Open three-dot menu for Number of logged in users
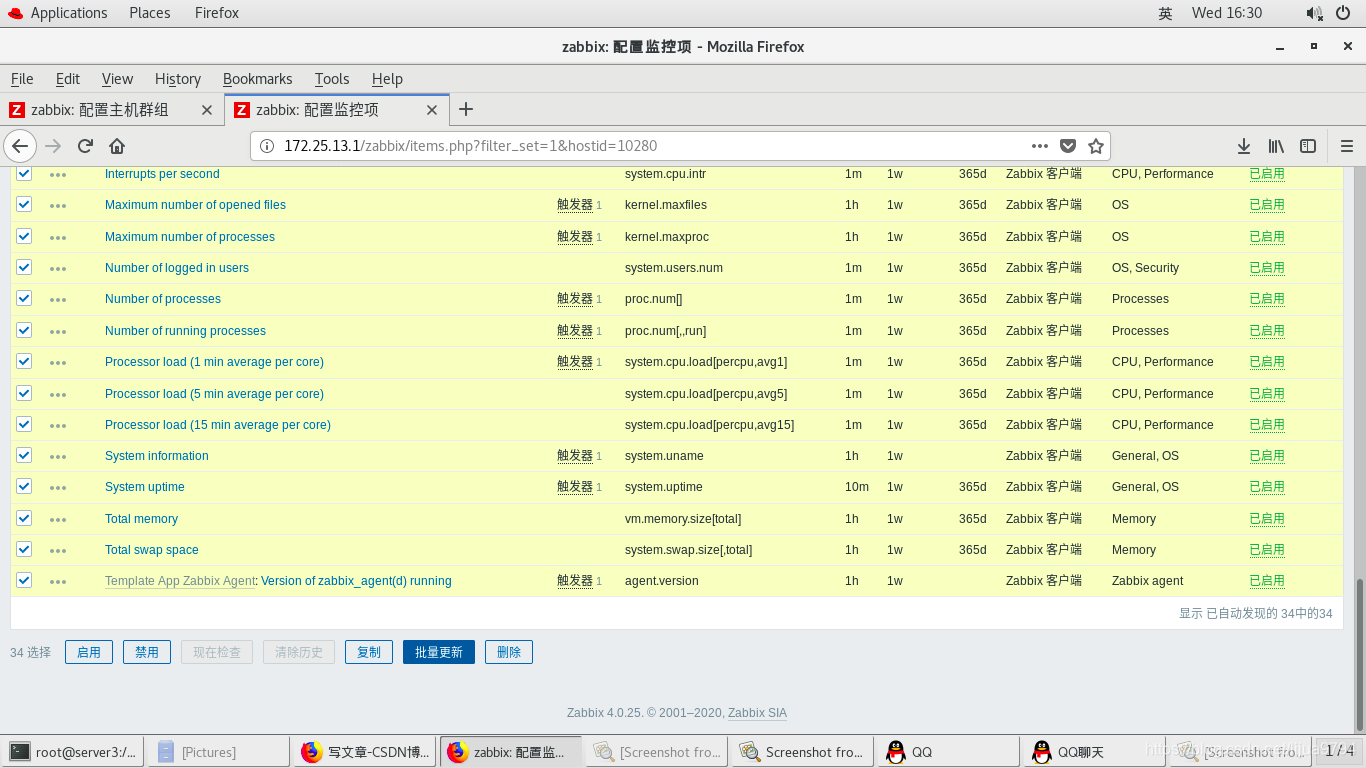Screen dimensions: 1366x768 pos(58,269)
